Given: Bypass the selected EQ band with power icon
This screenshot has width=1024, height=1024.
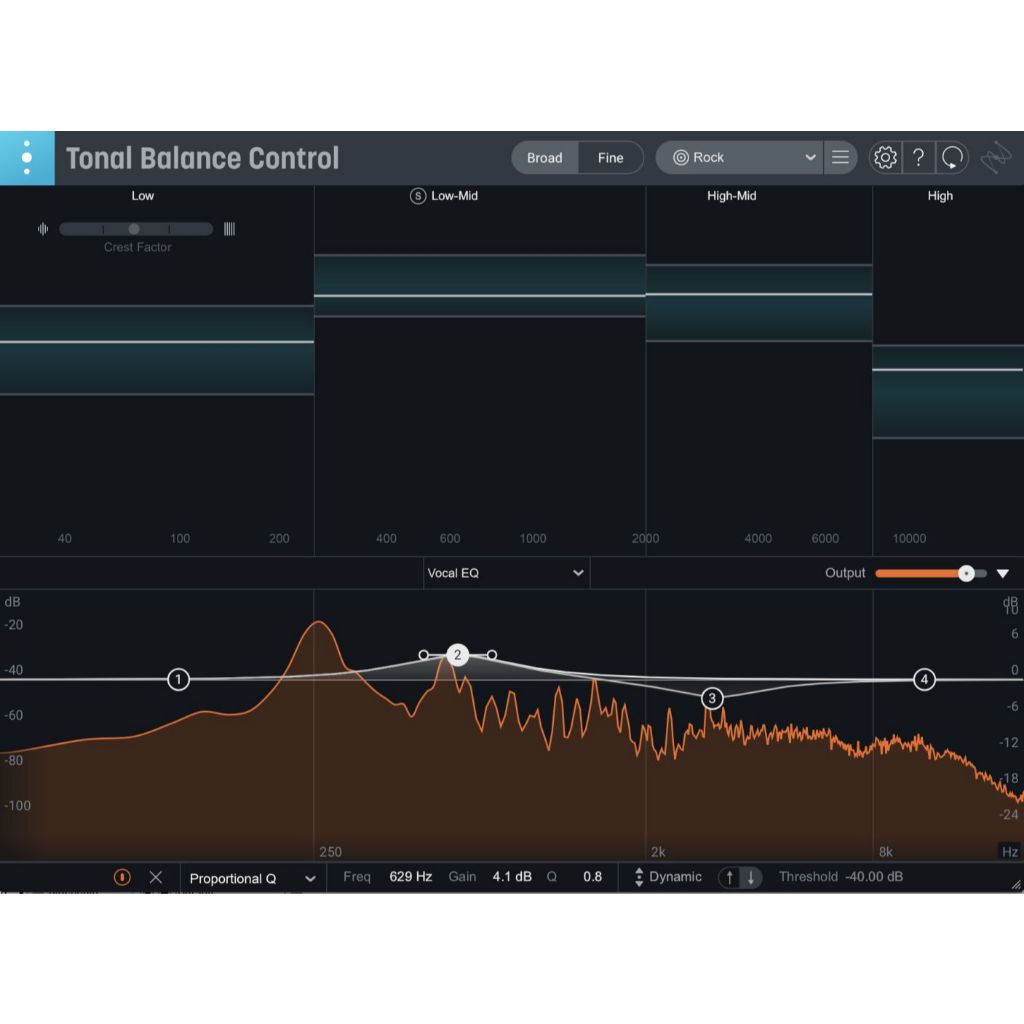Looking at the screenshot, I should (x=121, y=877).
